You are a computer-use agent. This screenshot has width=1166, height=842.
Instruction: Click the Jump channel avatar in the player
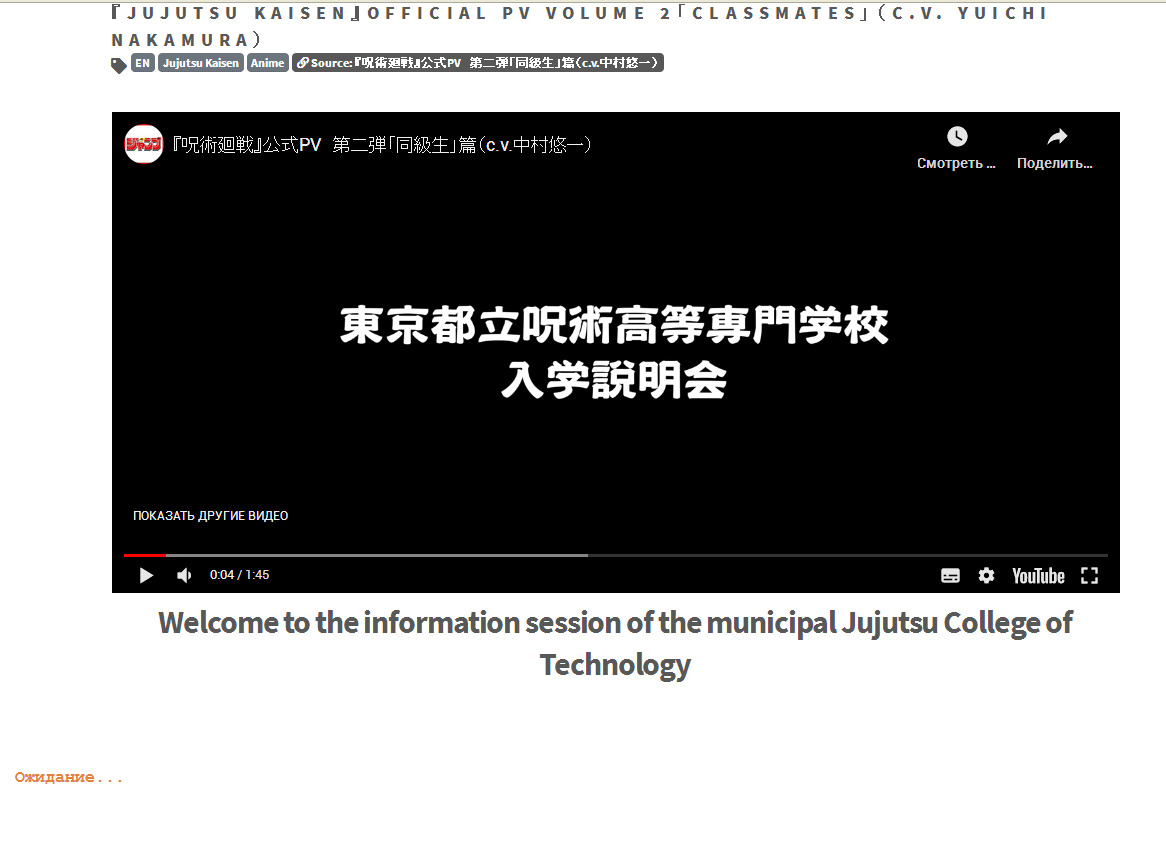pos(144,145)
